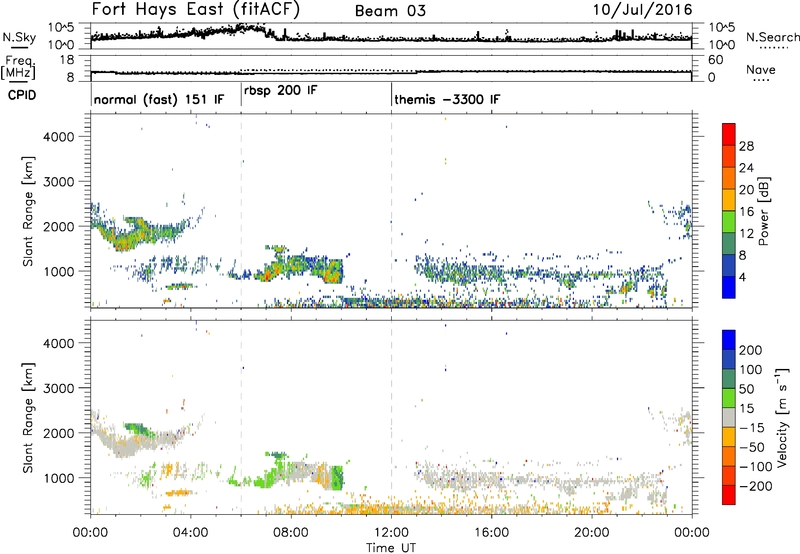This screenshot has width=800, height=554.
Task: Click '3000' tick on velocity panel axis
Action: point(59,388)
